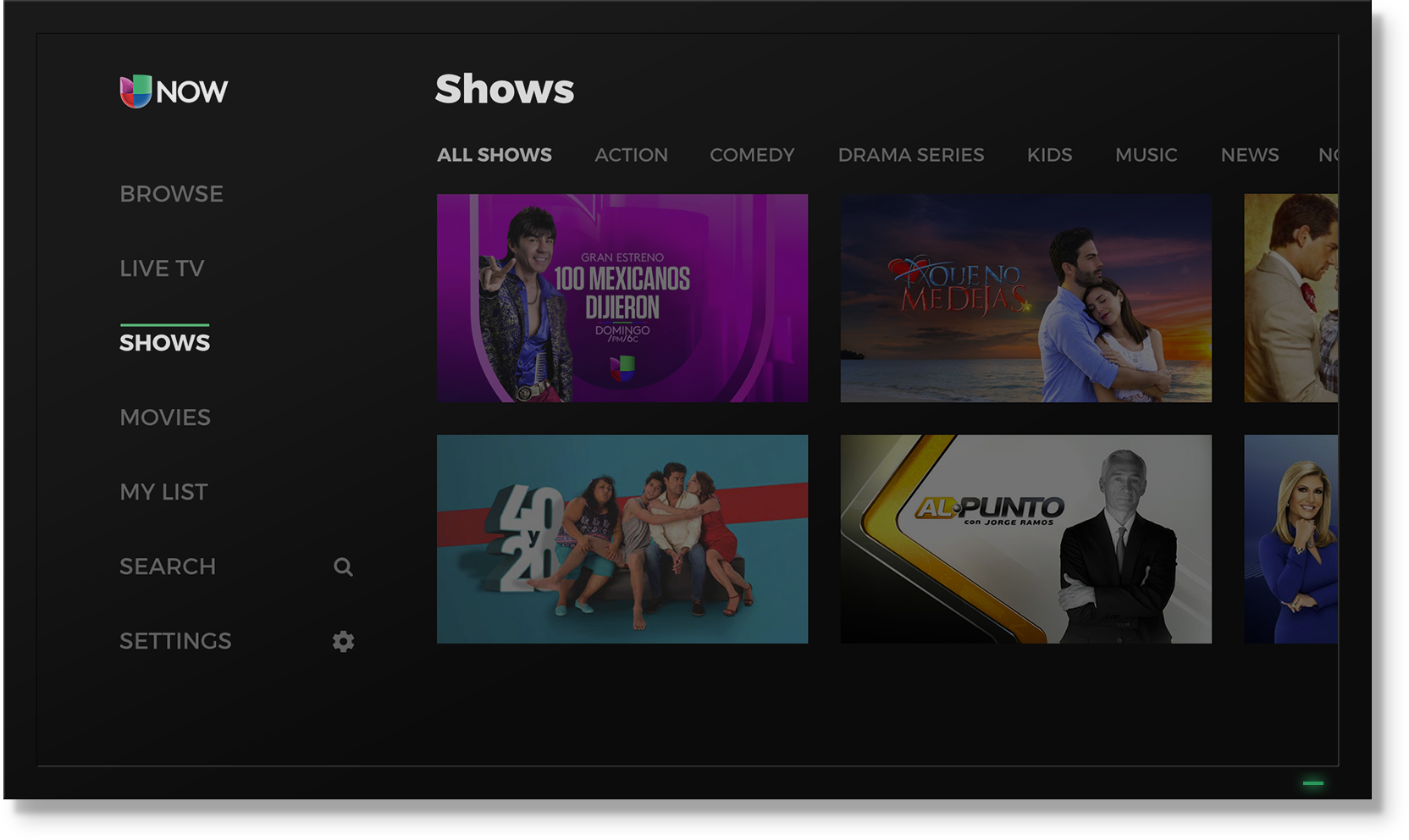Click the settings gear icon
Screen dimensions: 1409x840
tap(343, 641)
